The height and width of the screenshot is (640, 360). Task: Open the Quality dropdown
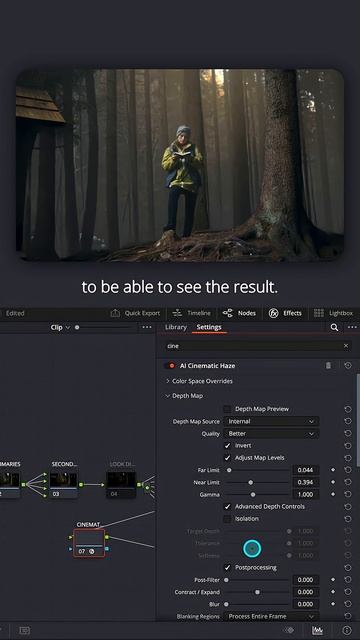pyautogui.click(x=271, y=433)
